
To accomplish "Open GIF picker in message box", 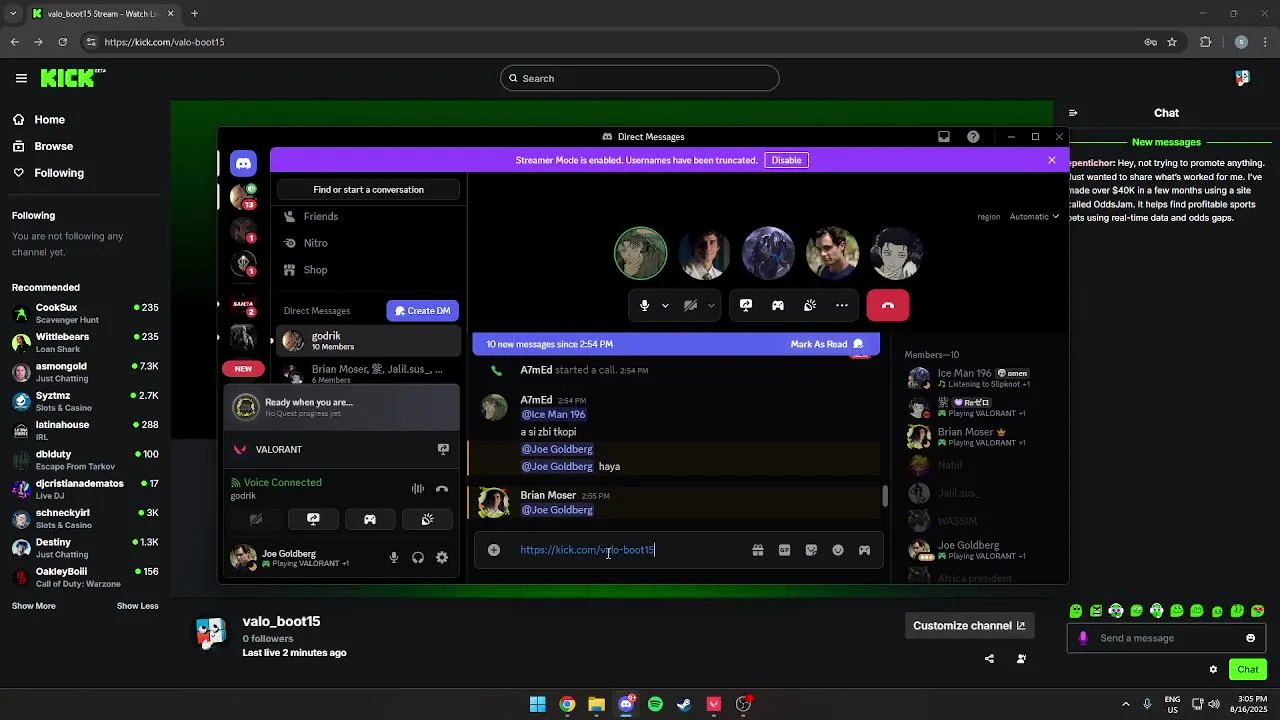I will (785, 550).
